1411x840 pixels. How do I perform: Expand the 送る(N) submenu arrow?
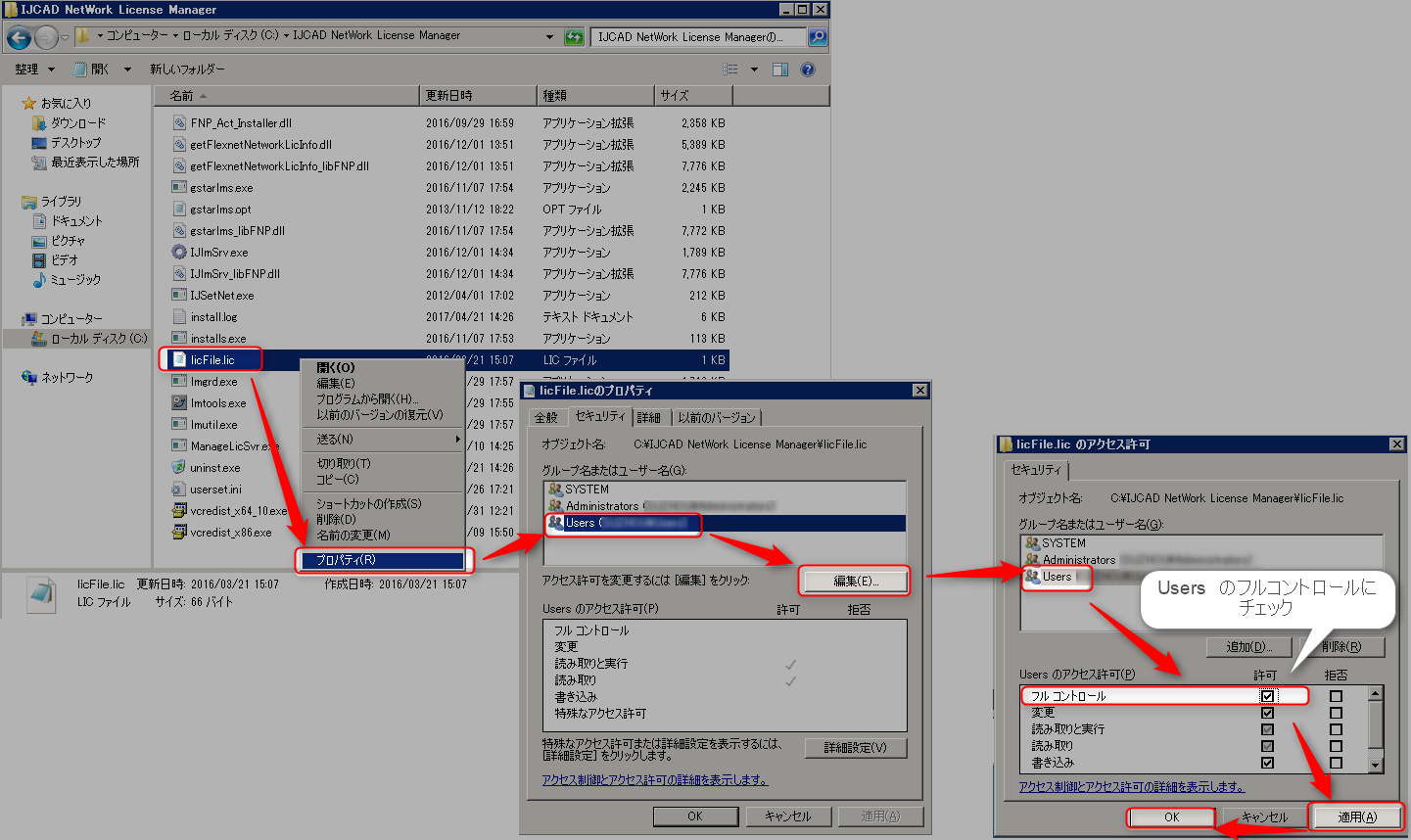pyautogui.click(x=457, y=440)
